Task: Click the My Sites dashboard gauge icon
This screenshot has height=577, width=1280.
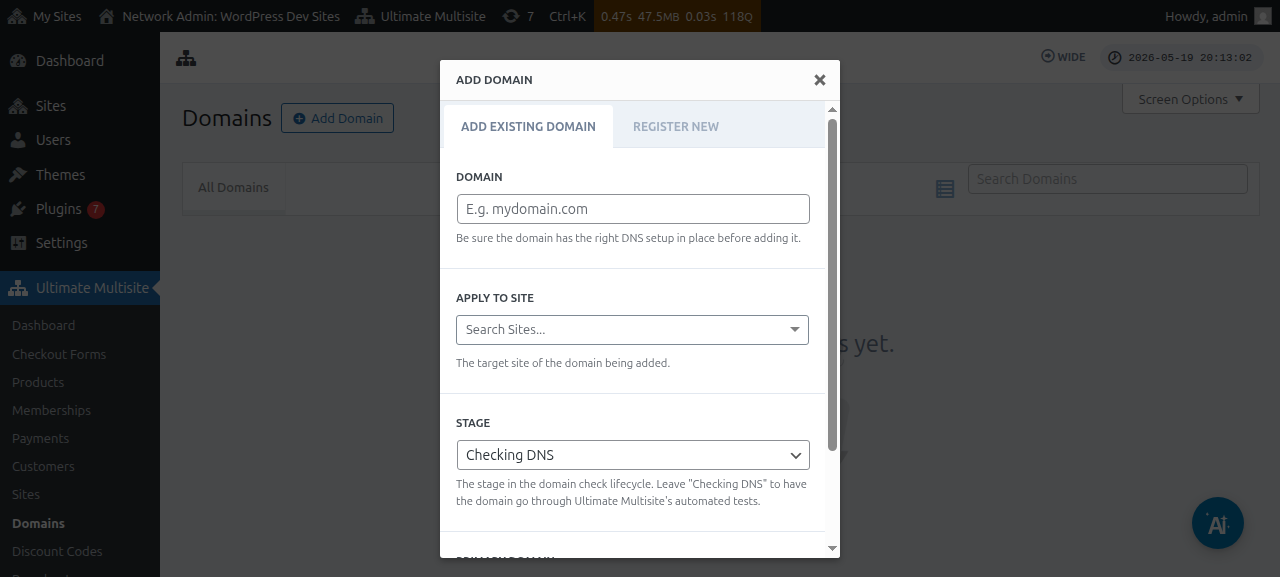Action: click(x=18, y=16)
